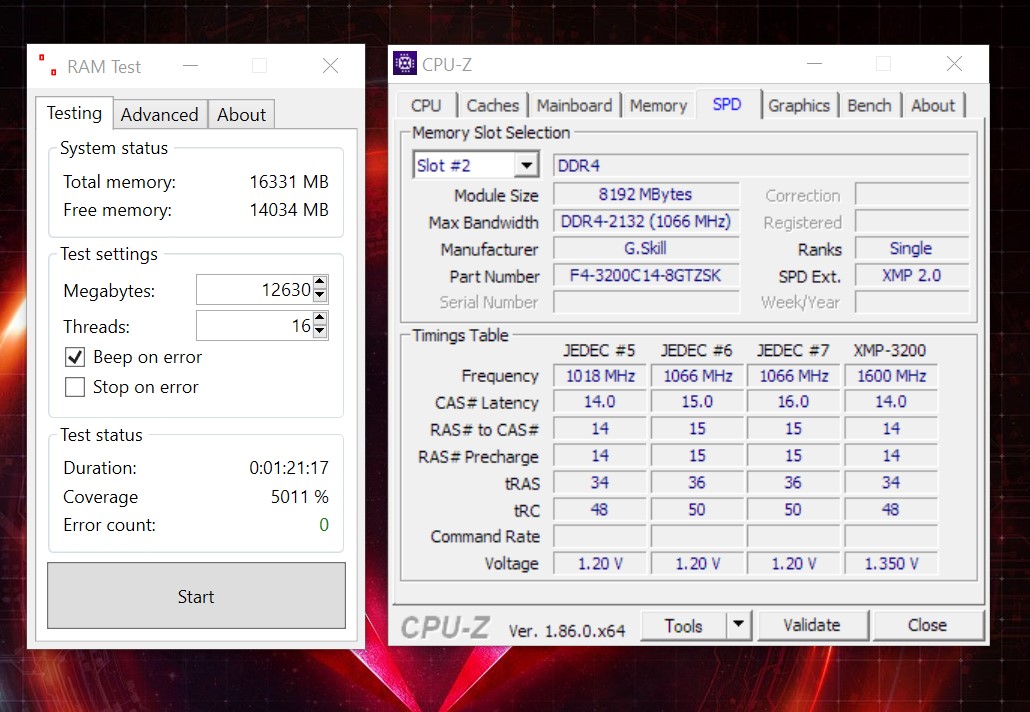Click the Duration value 0:01:21:17
The image size is (1030, 712).
[x=289, y=468]
